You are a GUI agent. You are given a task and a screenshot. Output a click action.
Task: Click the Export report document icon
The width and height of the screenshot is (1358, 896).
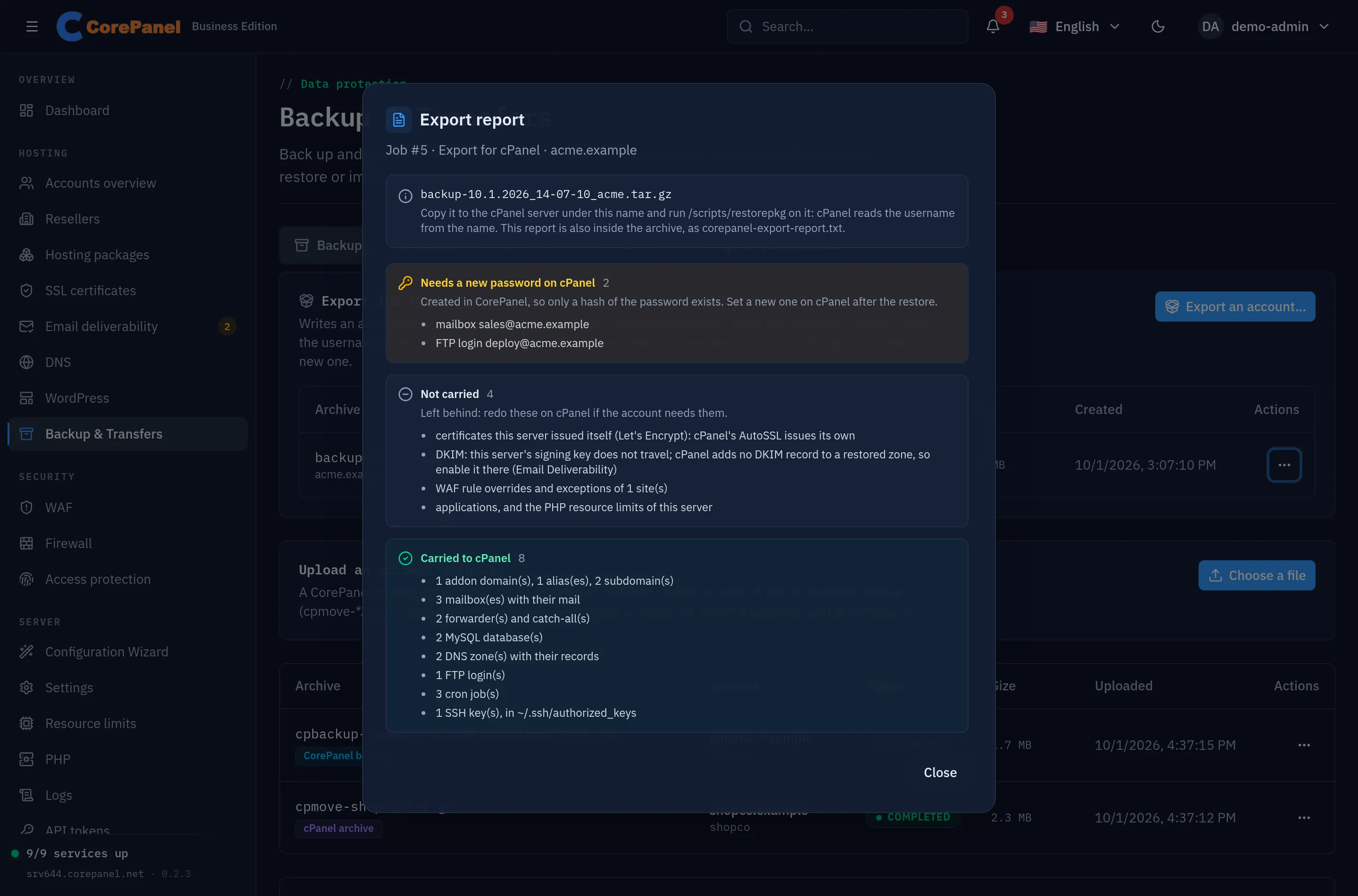point(399,119)
